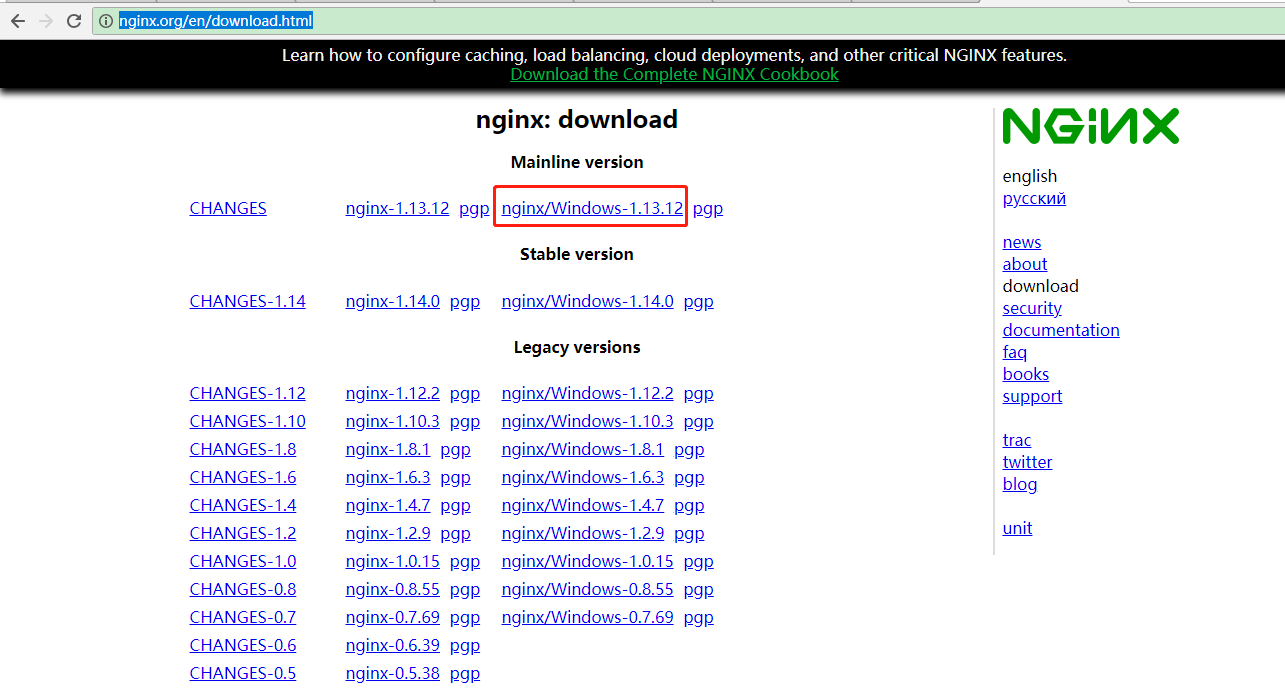Open the news sidebar link
The width and height of the screenshot is (1285, 693).
(x=1022, y=242)
